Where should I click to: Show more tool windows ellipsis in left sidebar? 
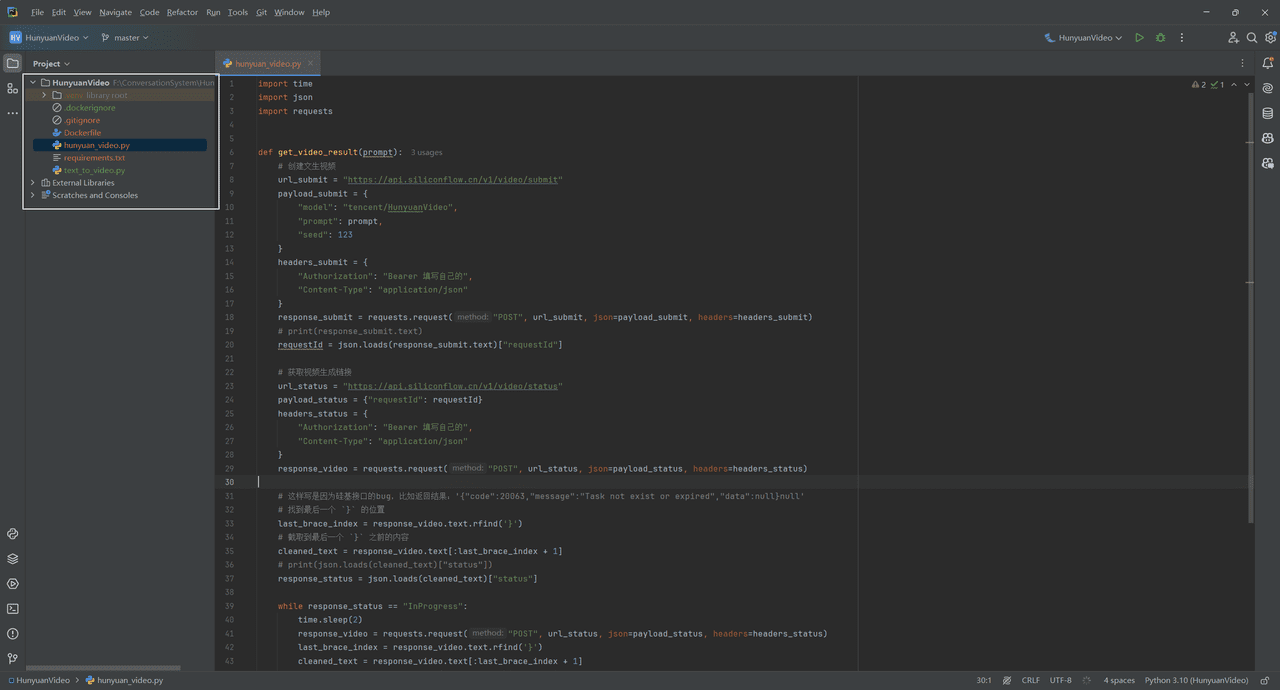point(12,113)
